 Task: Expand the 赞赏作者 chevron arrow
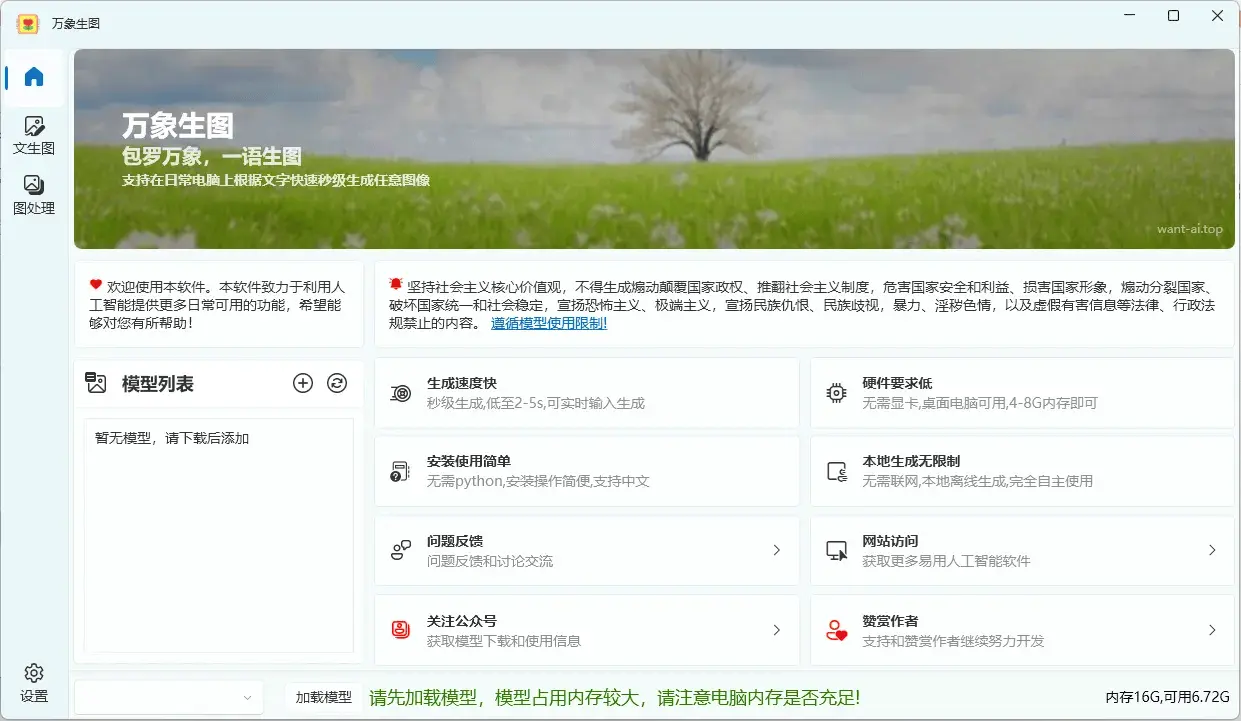[x=1212, y=630]
